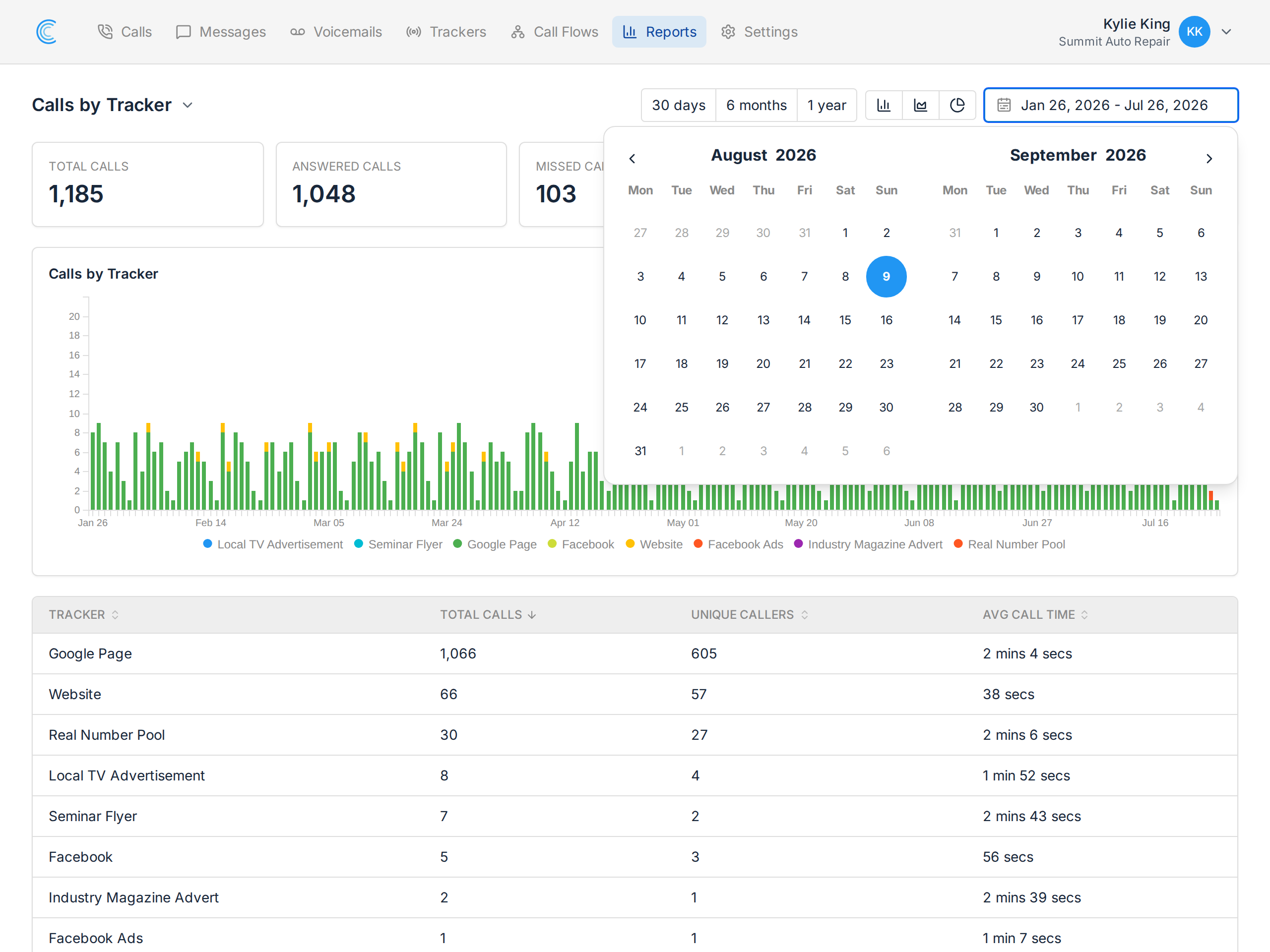The width and height of the screenshot is (1270, 952).
Task: Go to previous month in calendar
Action: 632,158
